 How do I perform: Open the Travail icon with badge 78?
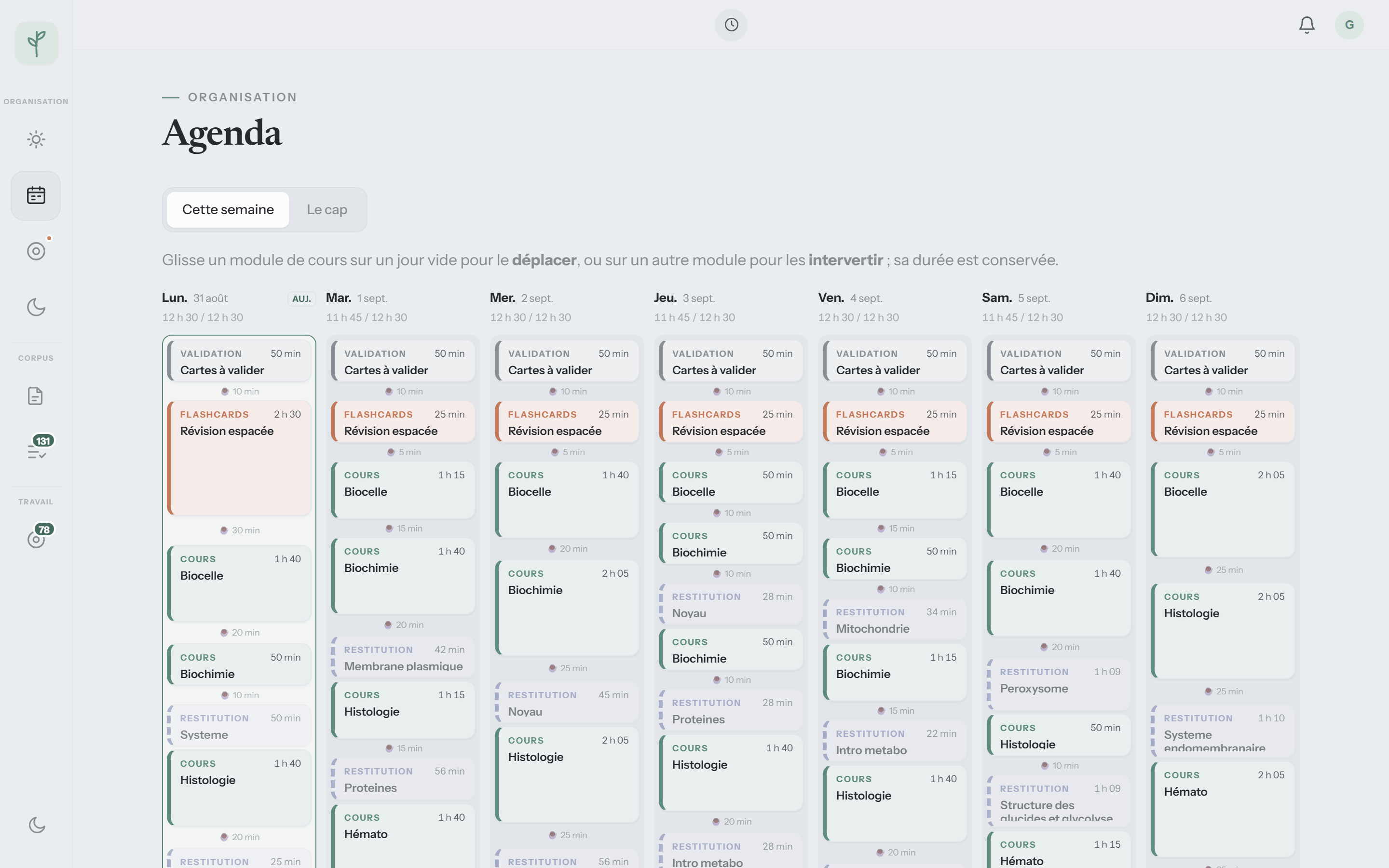coord(36,539)
